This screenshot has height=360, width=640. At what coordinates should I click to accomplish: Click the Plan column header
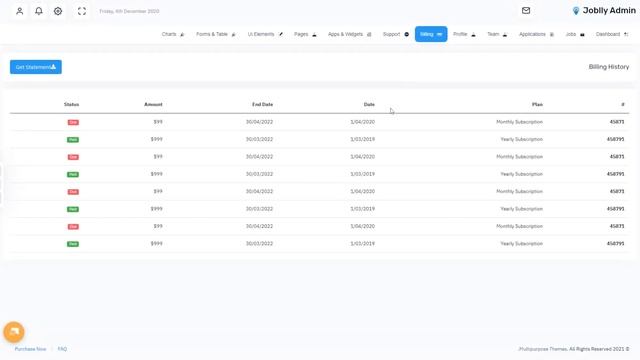537,104
